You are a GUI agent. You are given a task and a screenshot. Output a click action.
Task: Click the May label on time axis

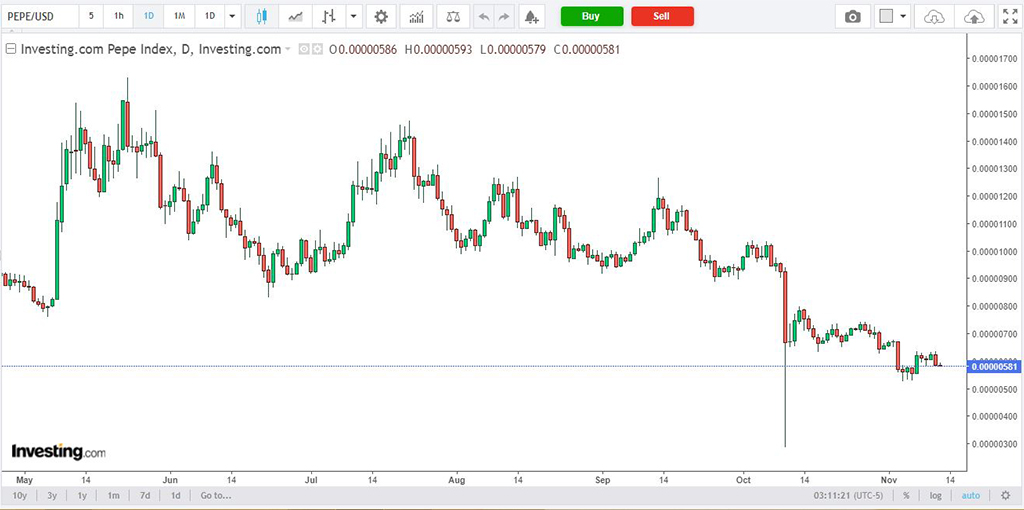click(x=24, y=479)
